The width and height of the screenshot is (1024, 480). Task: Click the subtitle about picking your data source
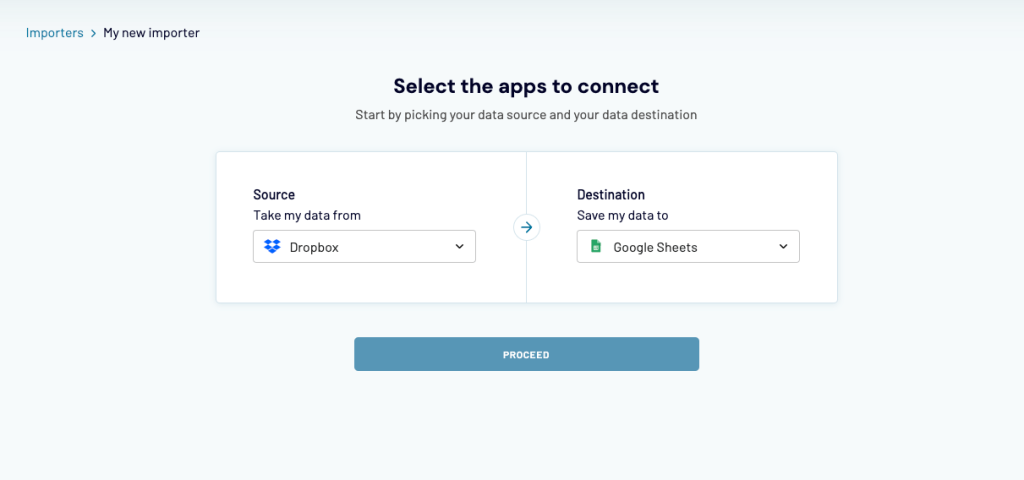(526, 115)
